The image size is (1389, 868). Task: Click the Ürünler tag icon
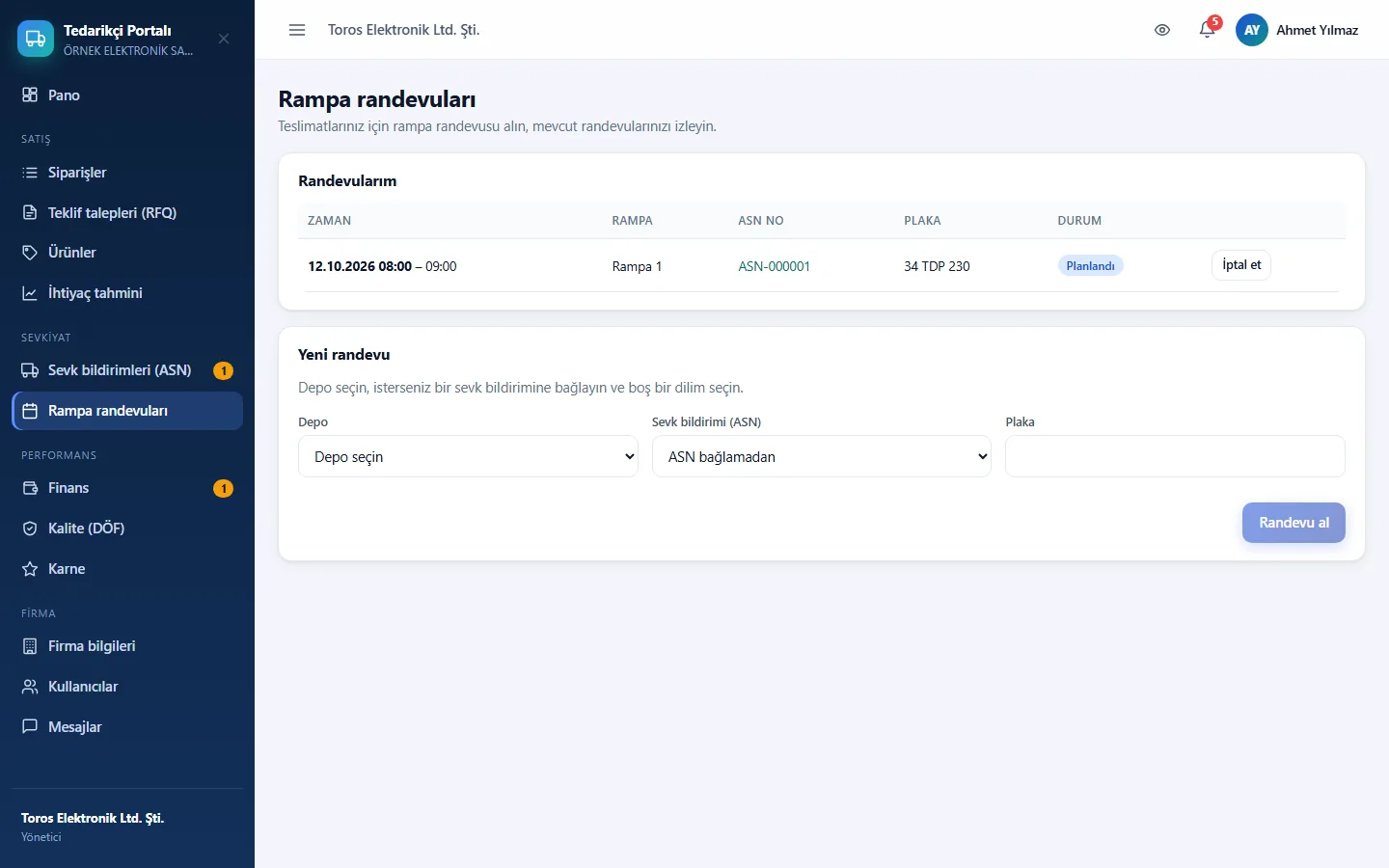click(30, 253)
